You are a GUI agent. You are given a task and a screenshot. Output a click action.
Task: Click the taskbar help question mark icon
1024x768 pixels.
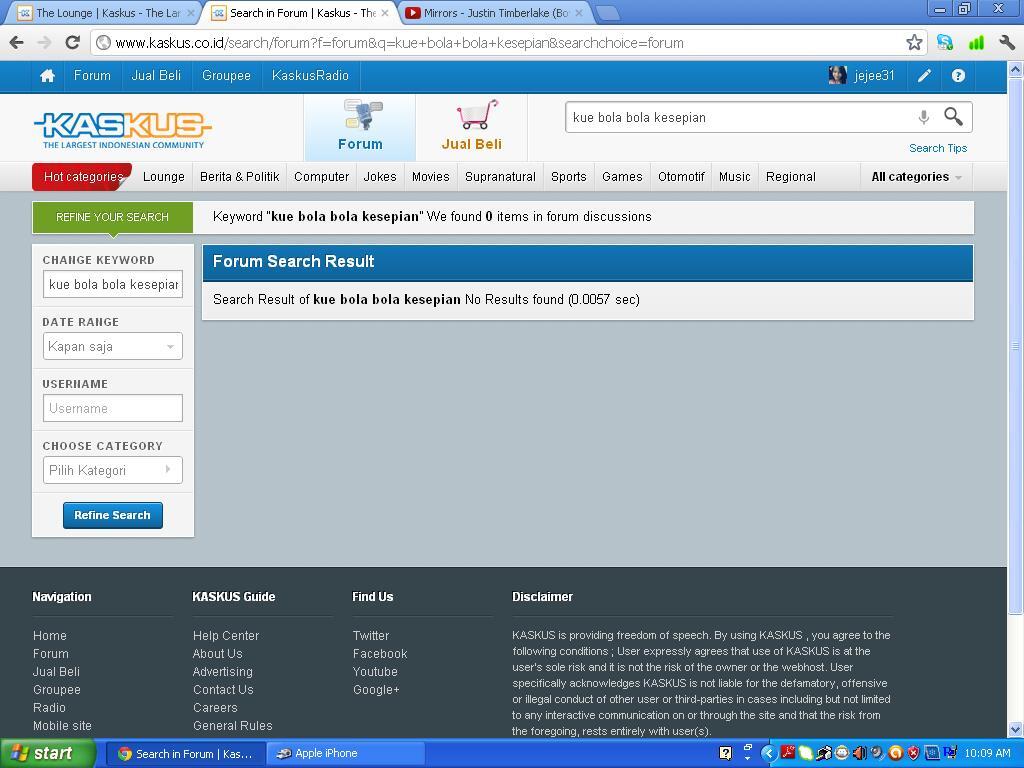coord(725,753)
